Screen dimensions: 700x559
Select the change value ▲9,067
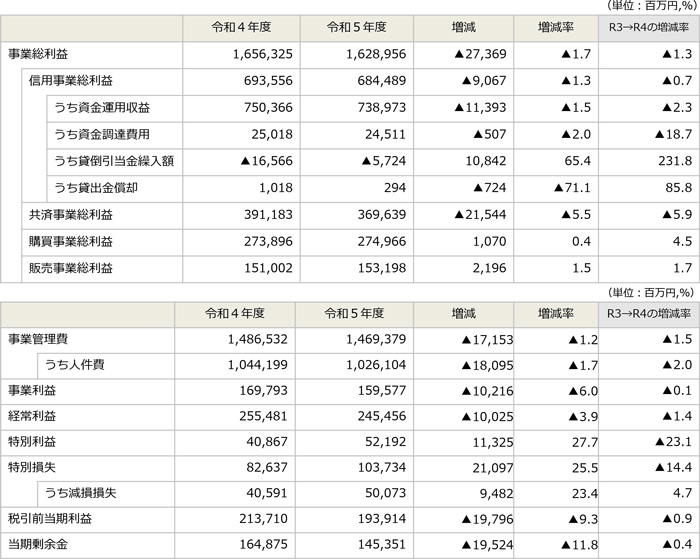click(x=484, y=81)
